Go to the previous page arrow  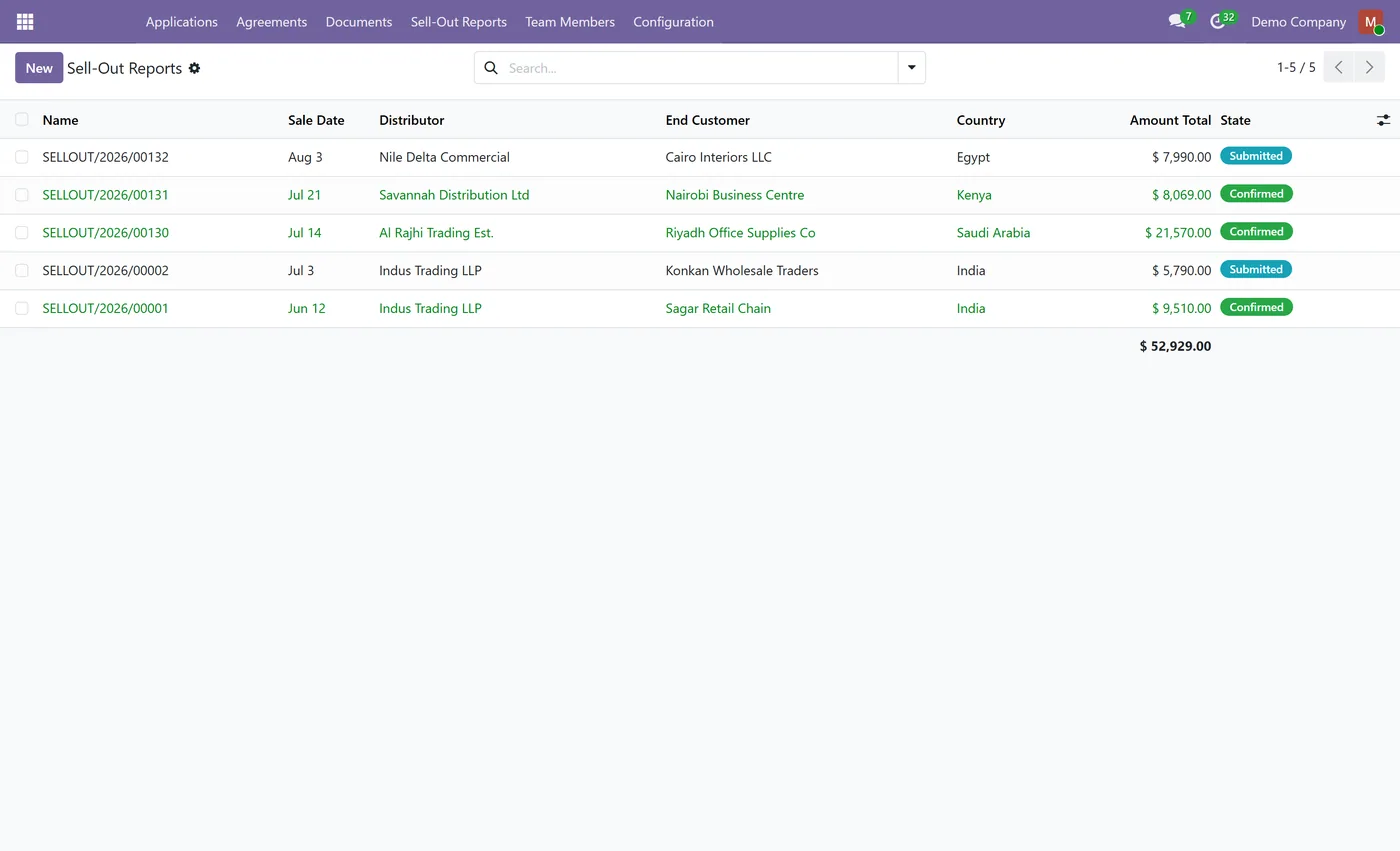[1339, 68]
